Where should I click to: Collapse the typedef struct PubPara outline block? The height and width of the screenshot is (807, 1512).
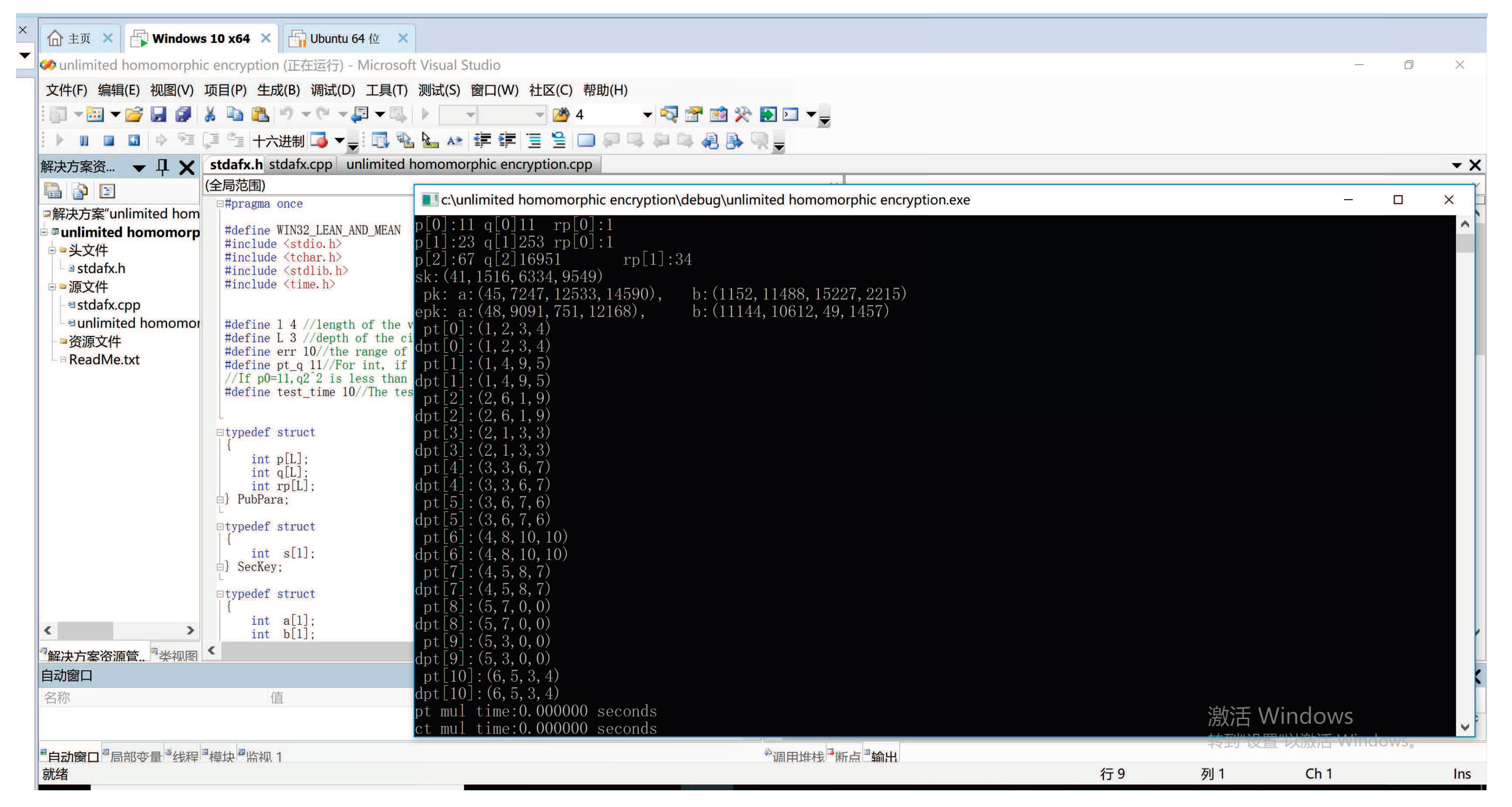tap(220, 432)
